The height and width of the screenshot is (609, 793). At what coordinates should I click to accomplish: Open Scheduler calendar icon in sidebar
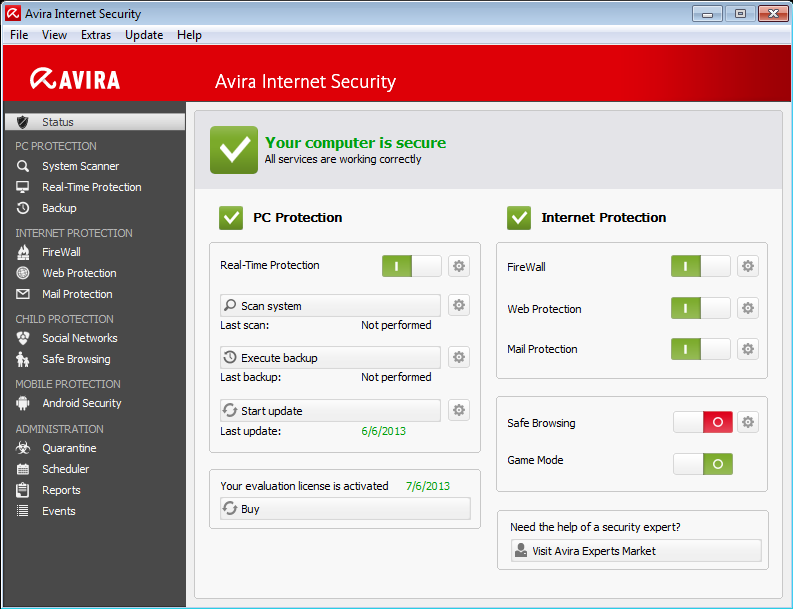23,469
